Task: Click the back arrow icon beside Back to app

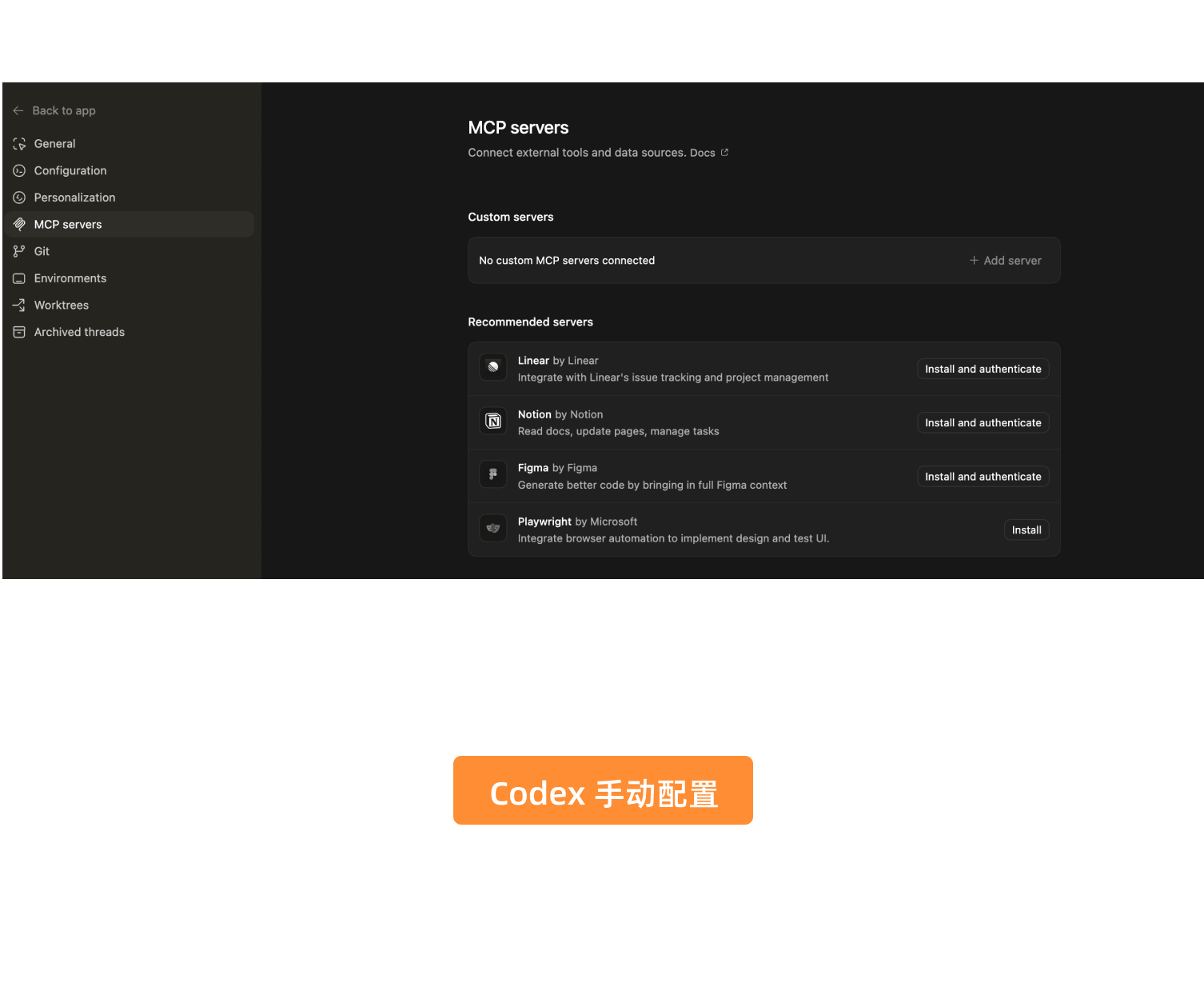Action: (x=18, y=110)
